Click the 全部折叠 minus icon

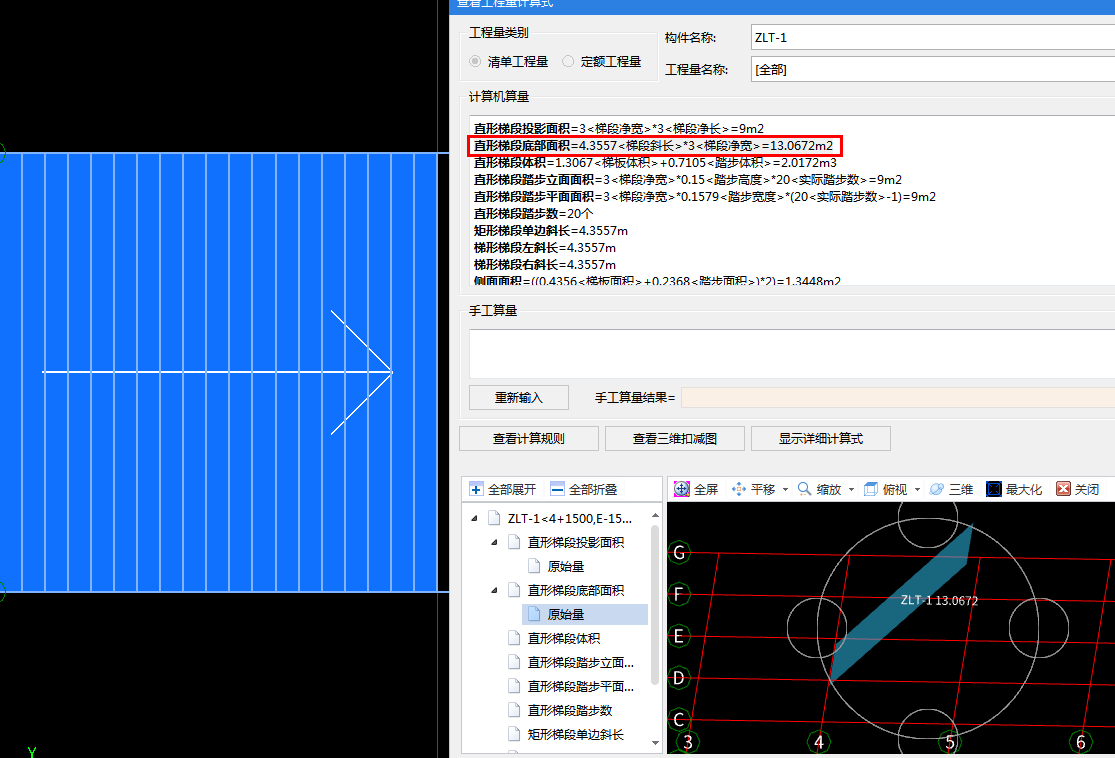click(x=558, y=489)
